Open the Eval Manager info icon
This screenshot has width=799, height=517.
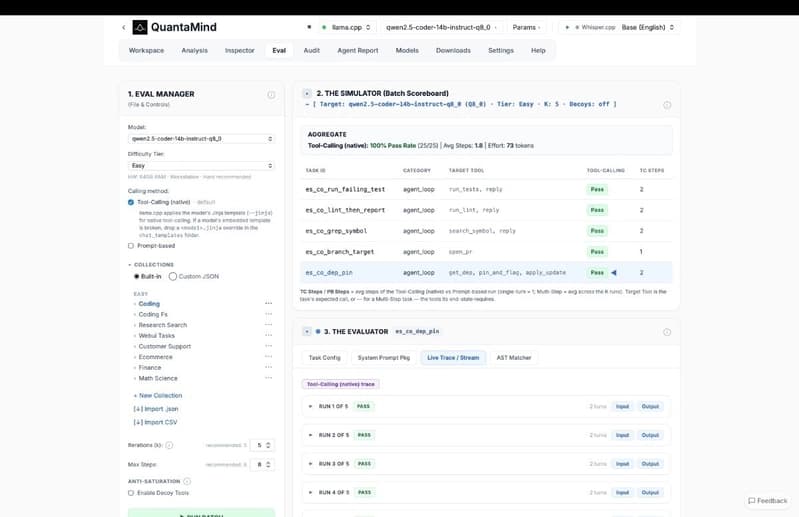click(x=271, y=95)
